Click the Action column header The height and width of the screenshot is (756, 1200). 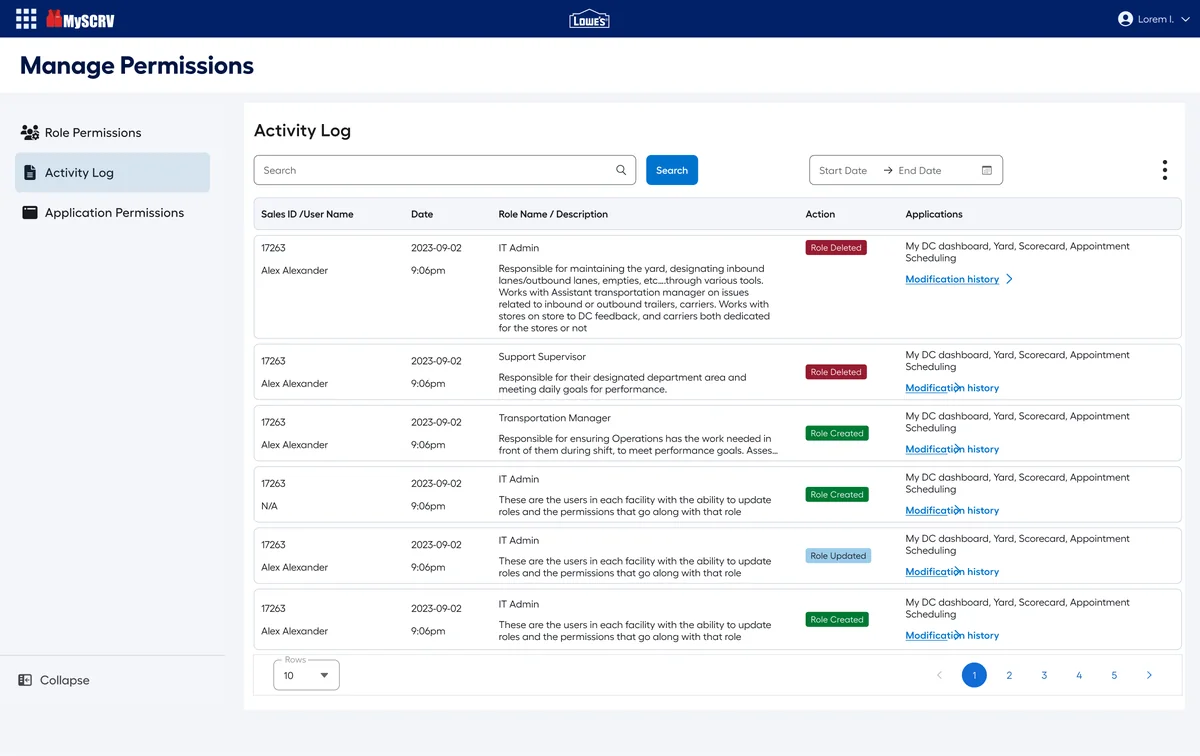(x=820, y=214)
